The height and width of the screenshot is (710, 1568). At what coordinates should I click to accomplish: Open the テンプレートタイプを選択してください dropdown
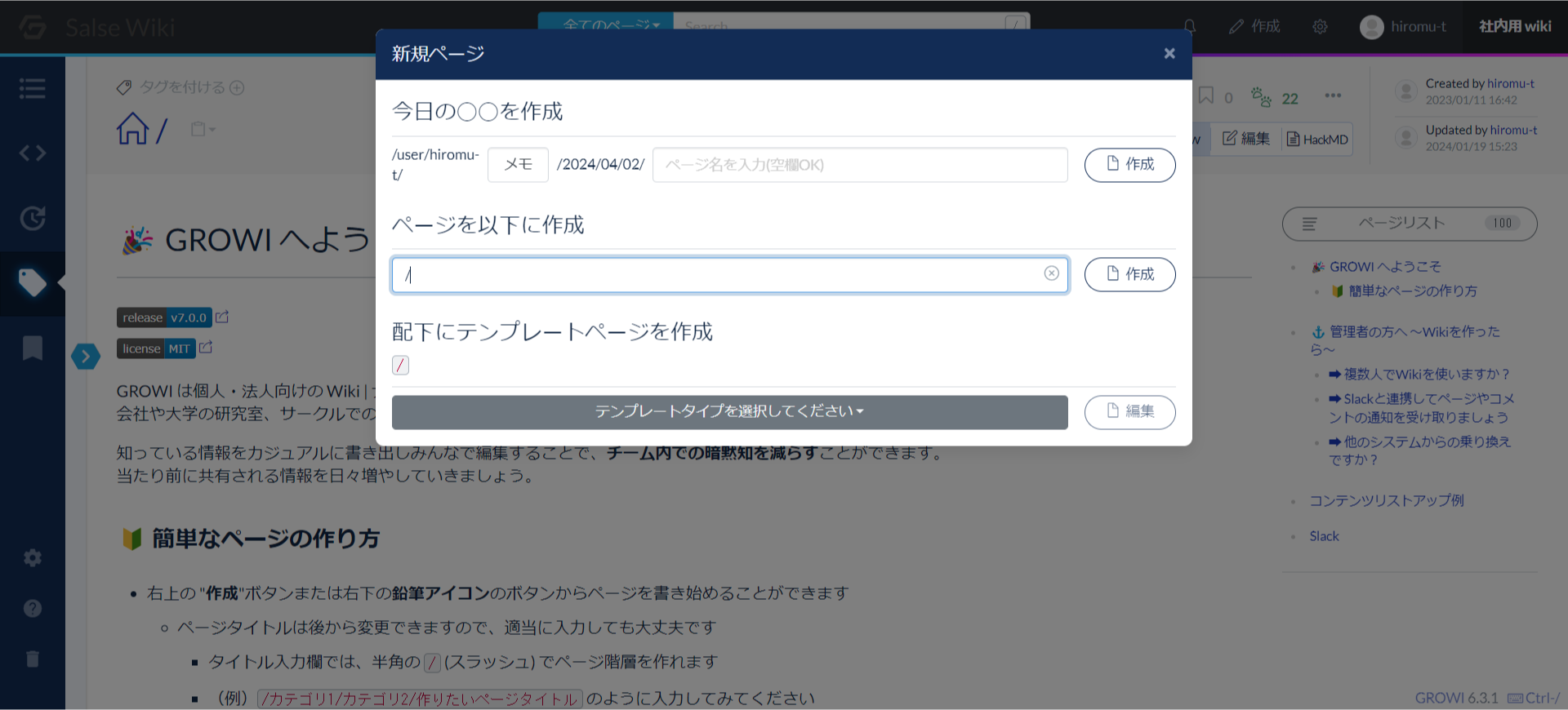(729, 412)
